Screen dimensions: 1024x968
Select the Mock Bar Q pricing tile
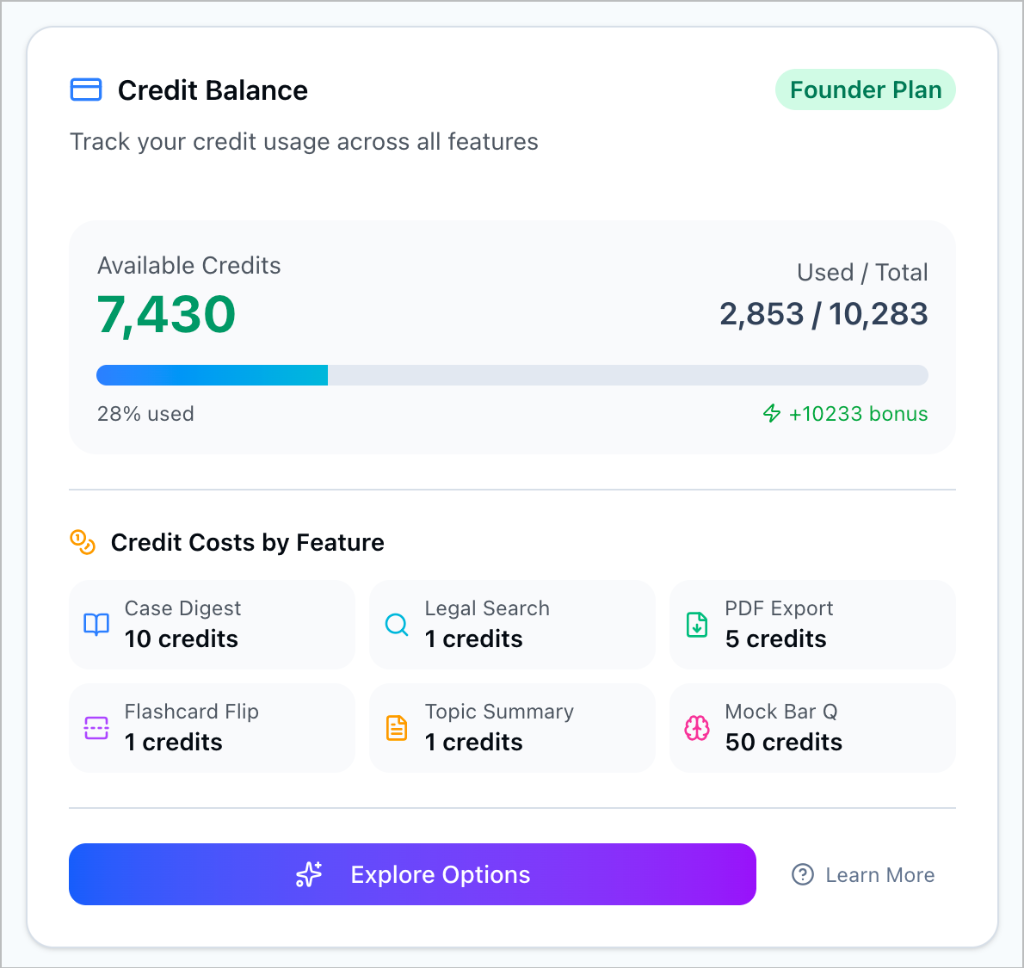pos(812,727)
